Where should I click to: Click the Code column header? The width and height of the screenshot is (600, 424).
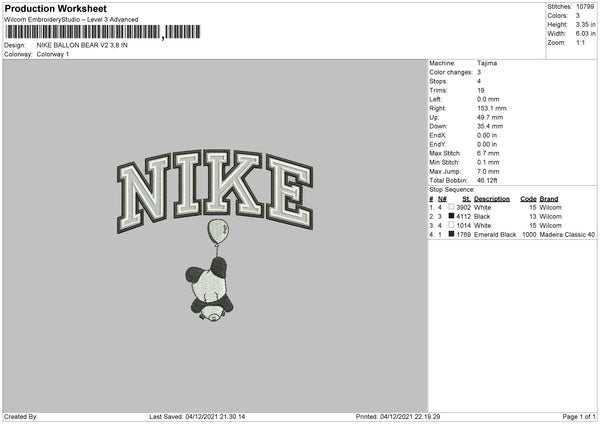(x=528, y=199)
